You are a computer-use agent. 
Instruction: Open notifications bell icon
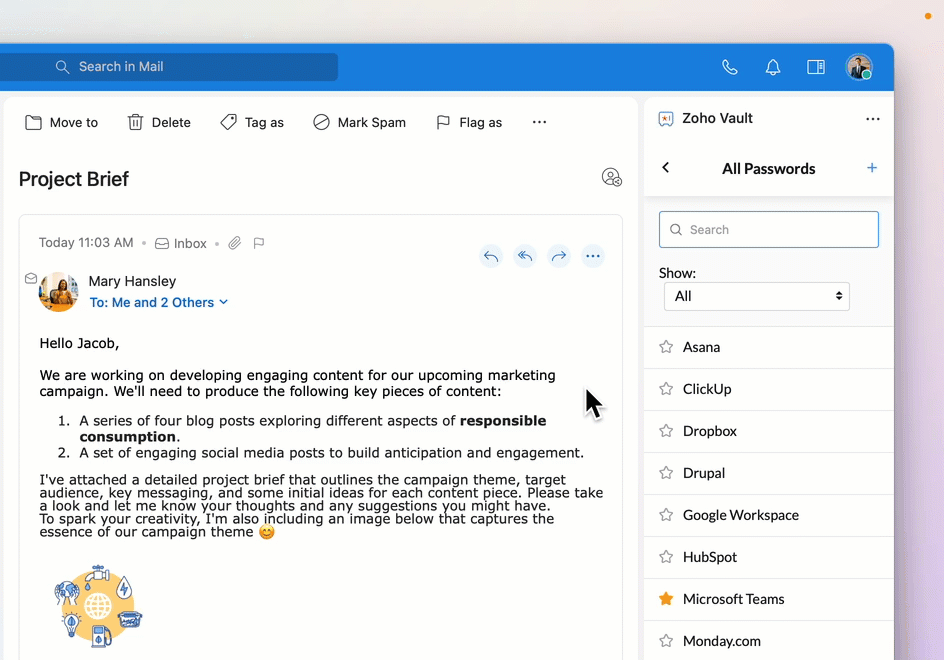[x=773, y=67]
